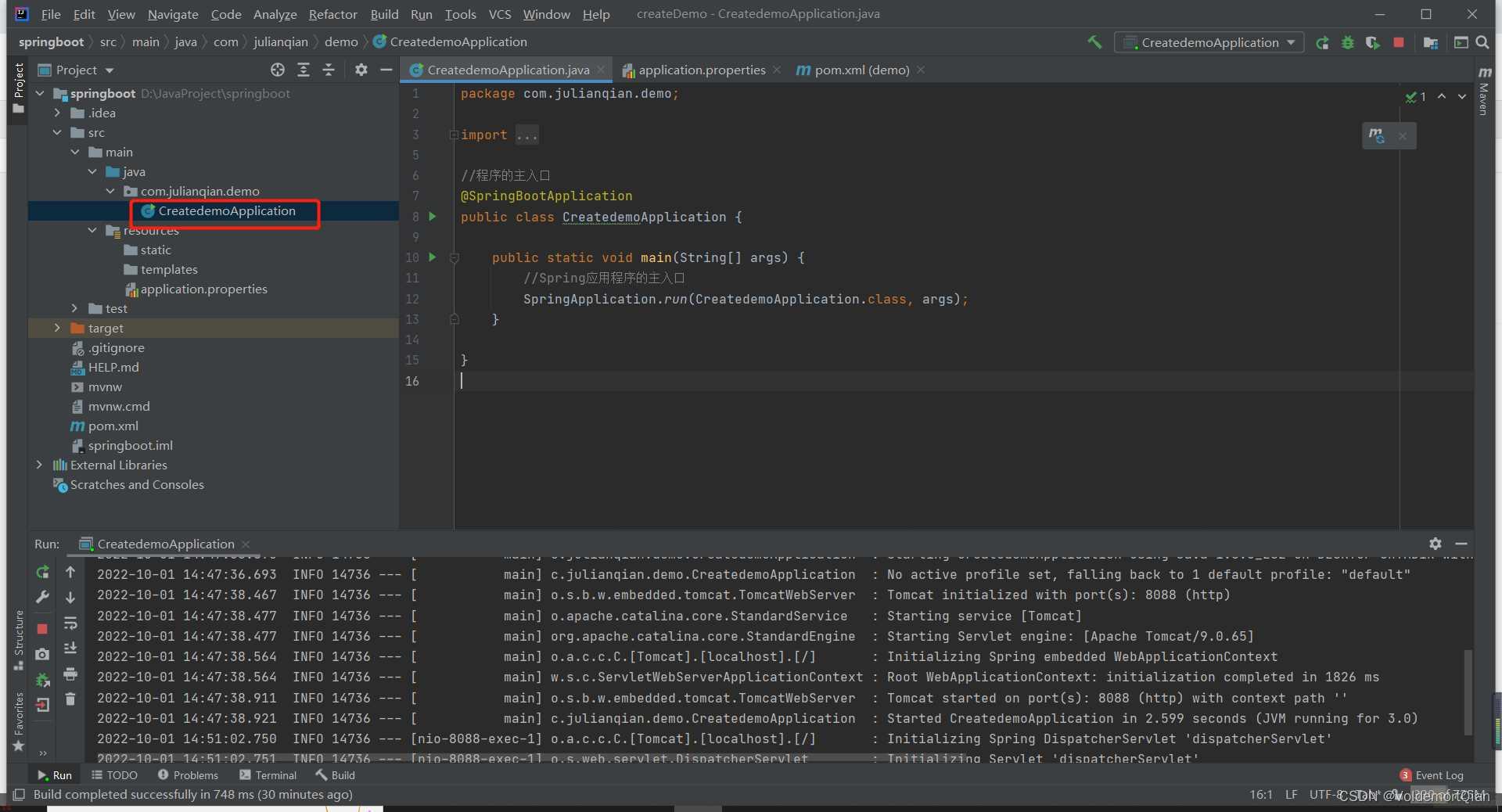This screenshot has width=1502, height=812.
Task: Click run gutter arrow at line 10
Action: 432,257
